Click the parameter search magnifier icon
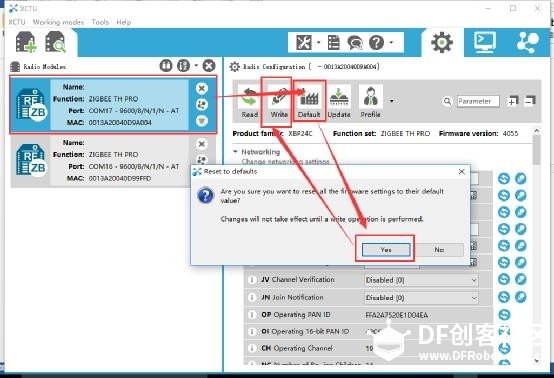554x378 pixels. point(447,101)
